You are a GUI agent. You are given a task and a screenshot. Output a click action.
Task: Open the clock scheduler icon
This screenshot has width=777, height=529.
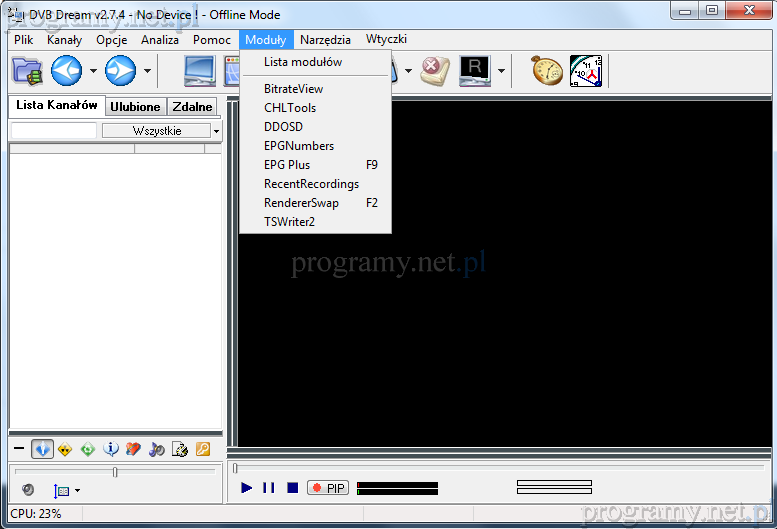click(x=586, y=71)
